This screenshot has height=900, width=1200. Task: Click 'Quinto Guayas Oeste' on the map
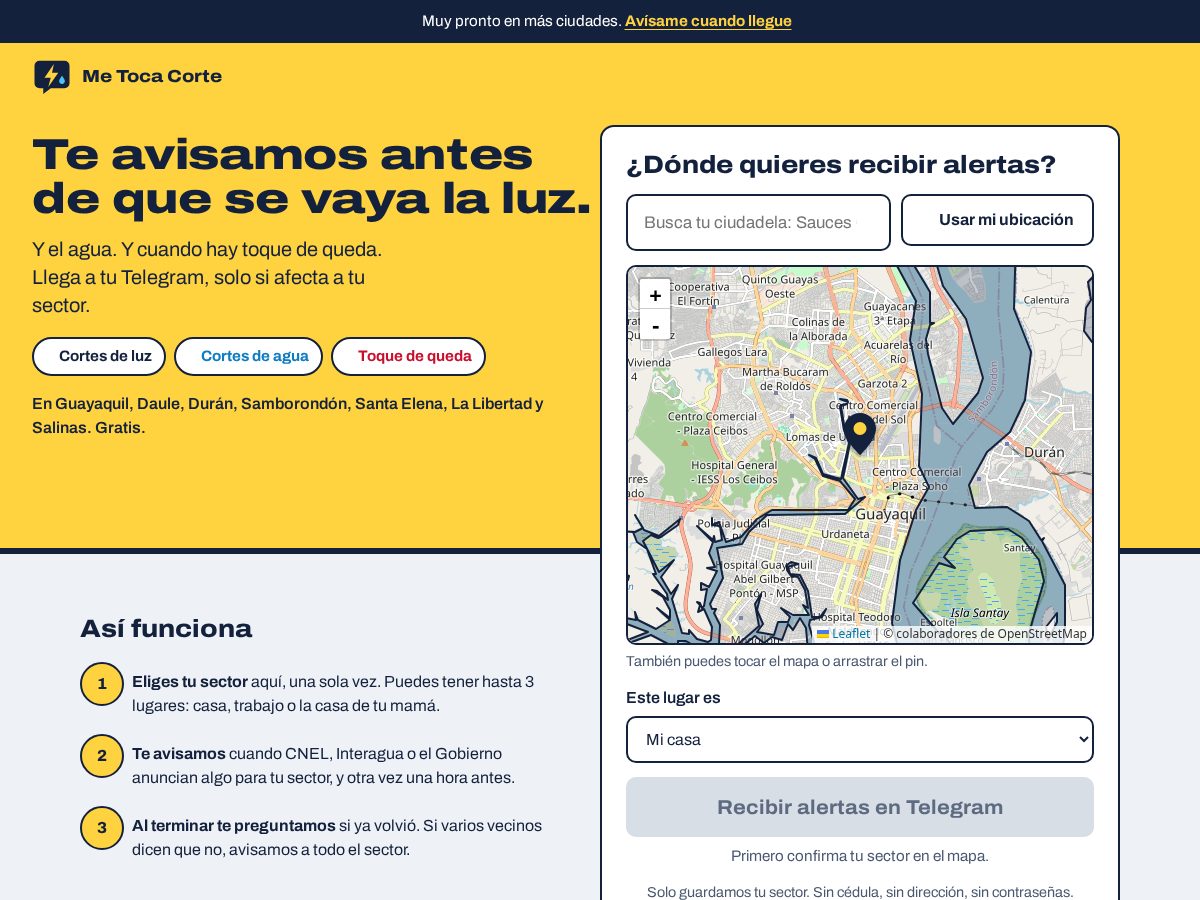[780, 287]
